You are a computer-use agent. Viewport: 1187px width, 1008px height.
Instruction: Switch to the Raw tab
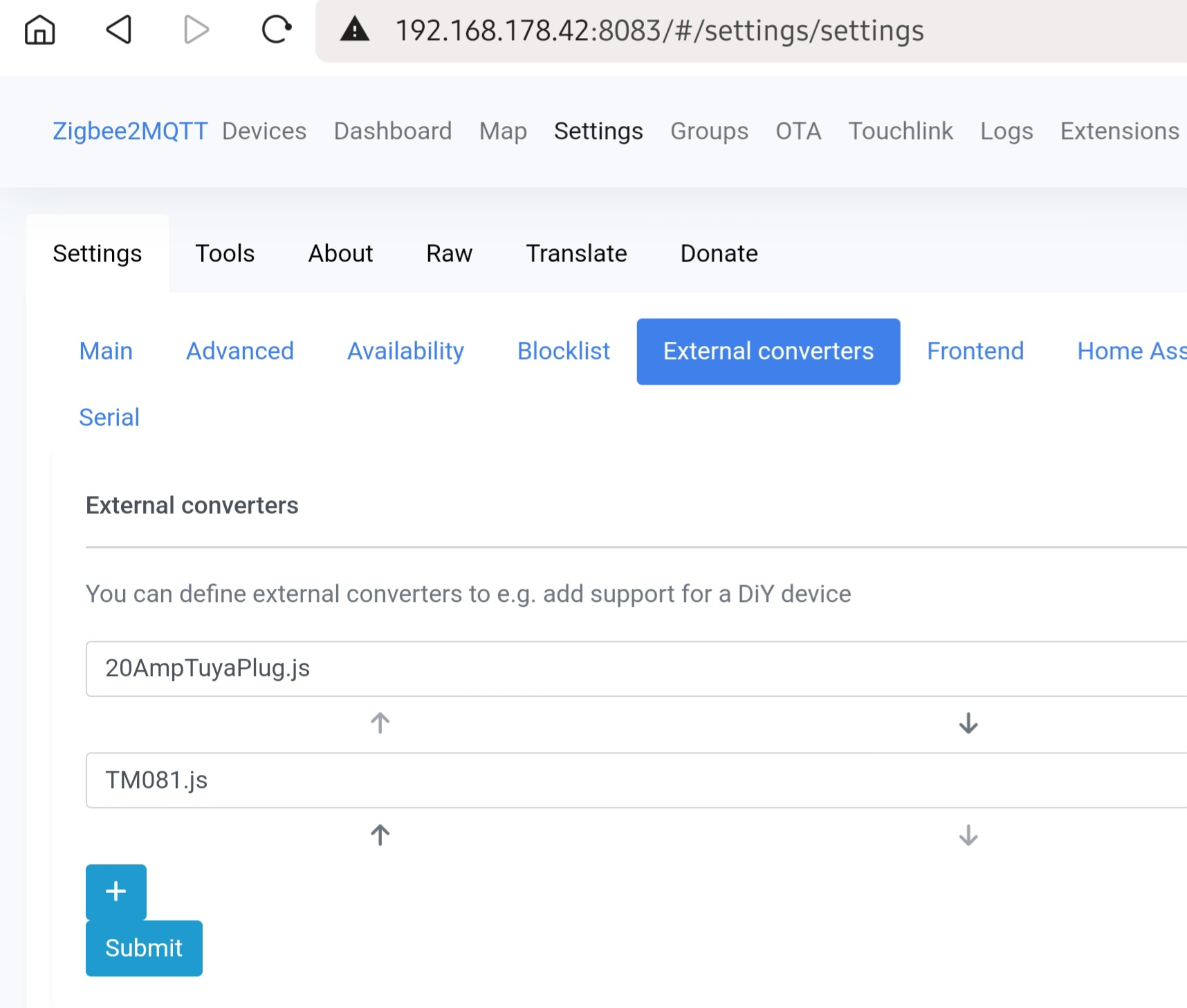pos(448,253)
